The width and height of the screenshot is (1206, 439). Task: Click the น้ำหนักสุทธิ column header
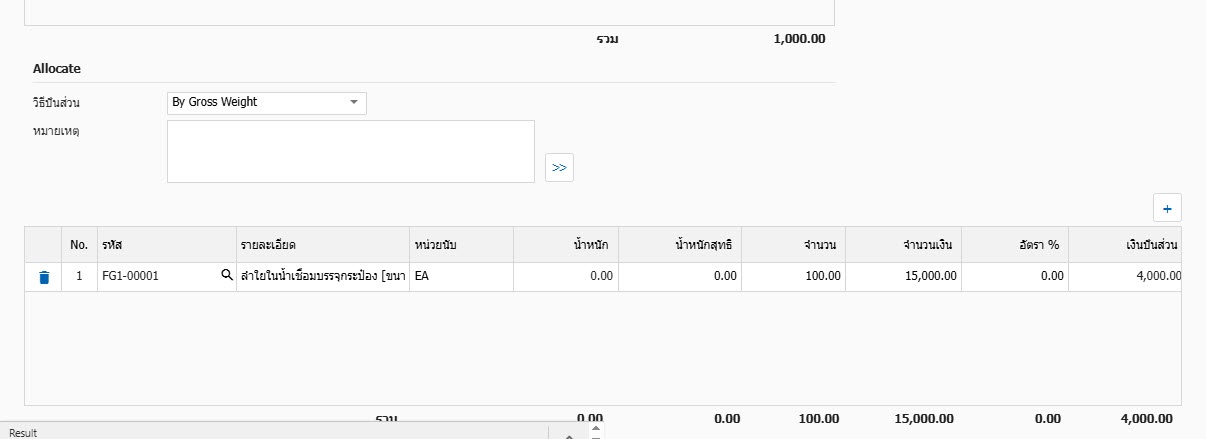click(680, 244)
